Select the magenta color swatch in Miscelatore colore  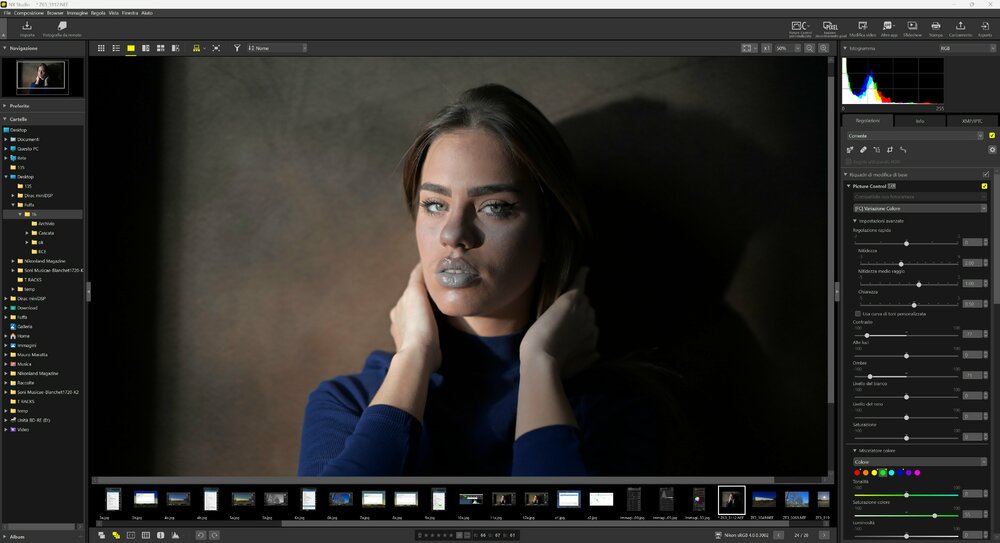[917, 473]
